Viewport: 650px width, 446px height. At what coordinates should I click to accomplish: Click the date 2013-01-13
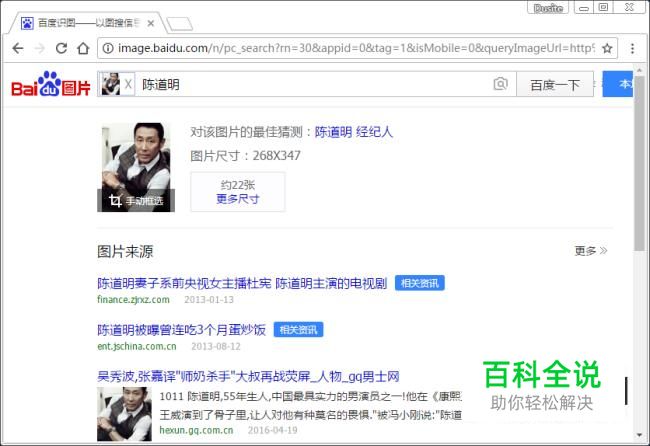point(209,300)
